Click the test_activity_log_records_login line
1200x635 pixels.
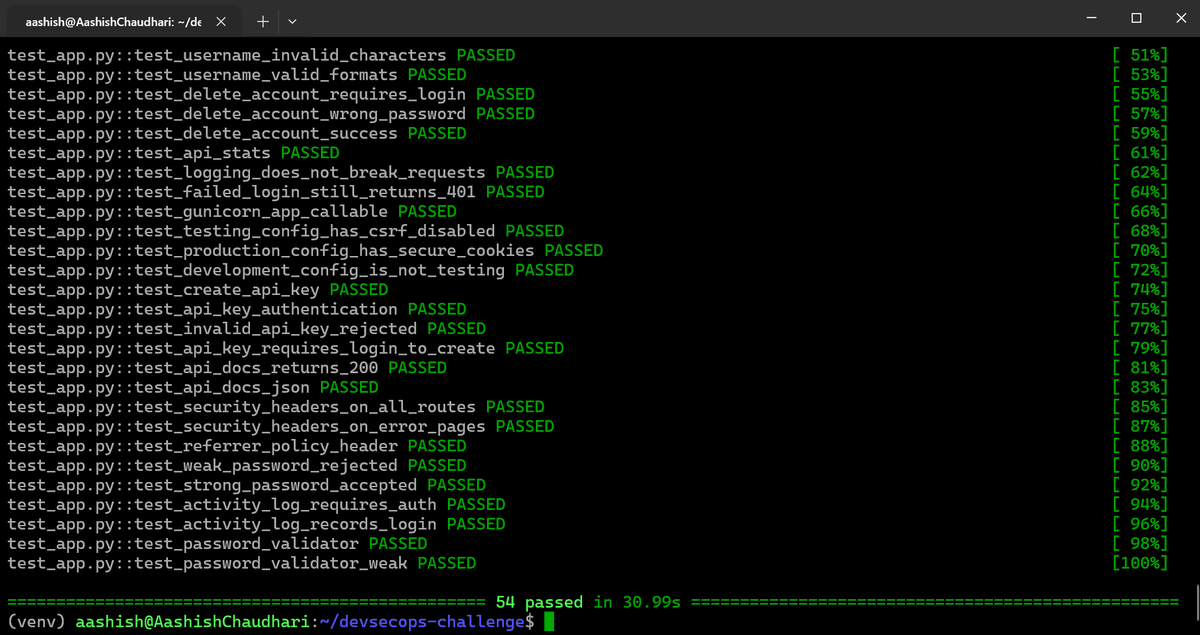pyautogui.click(x=257, y=524)
